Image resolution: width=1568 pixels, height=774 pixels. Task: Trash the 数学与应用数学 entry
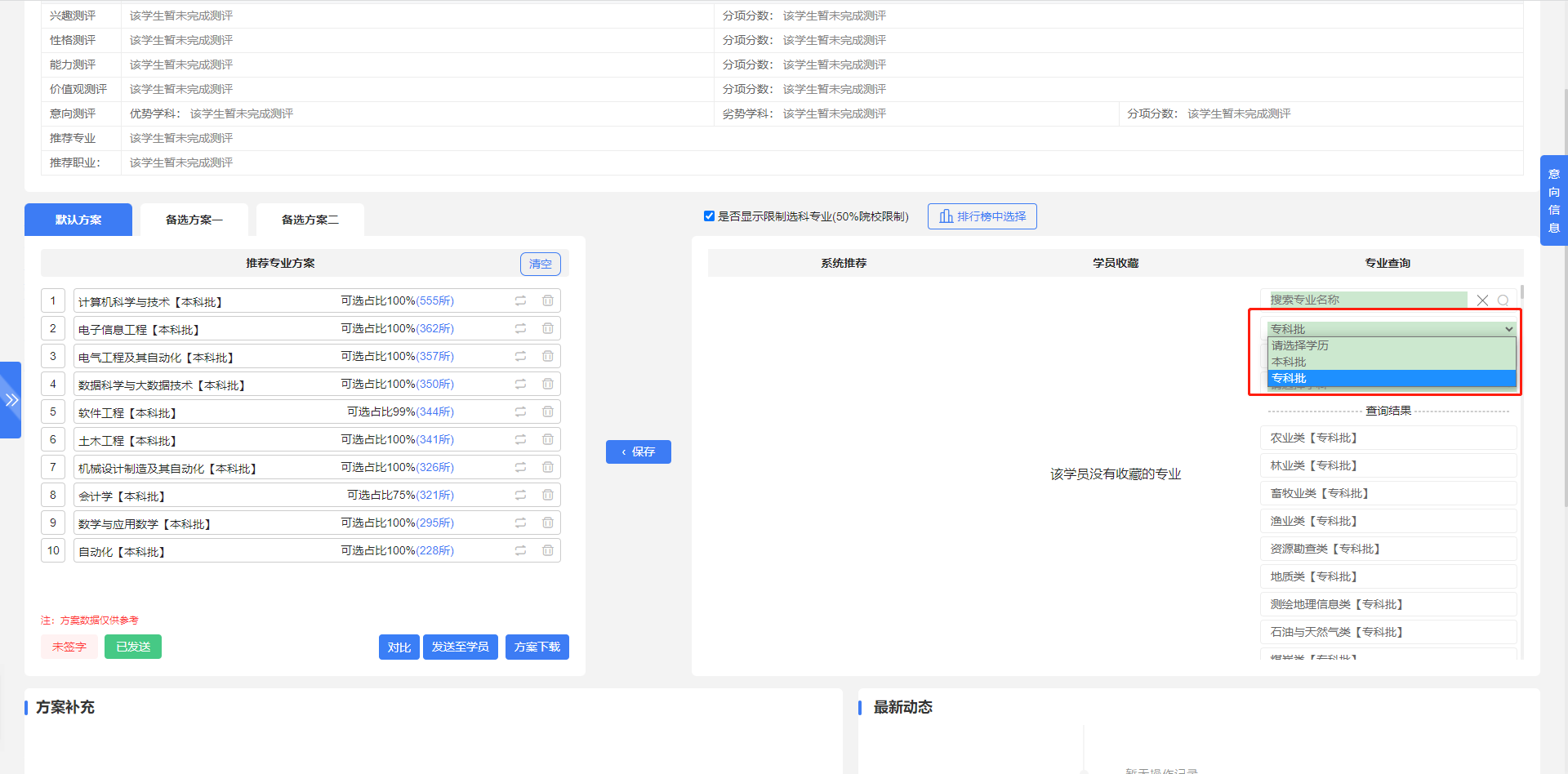pos(548,523)
